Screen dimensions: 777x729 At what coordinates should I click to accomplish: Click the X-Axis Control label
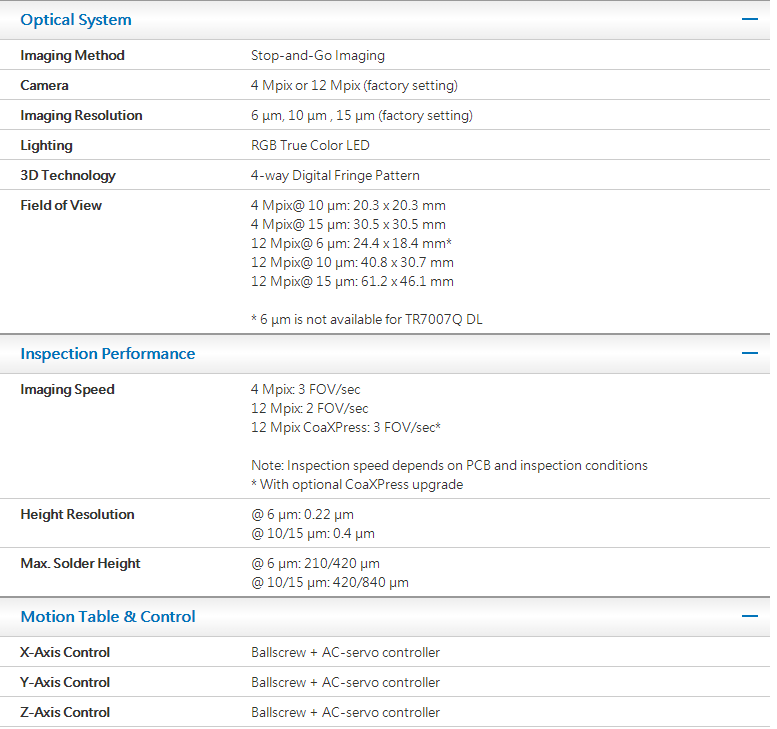[x=65, y=653]
